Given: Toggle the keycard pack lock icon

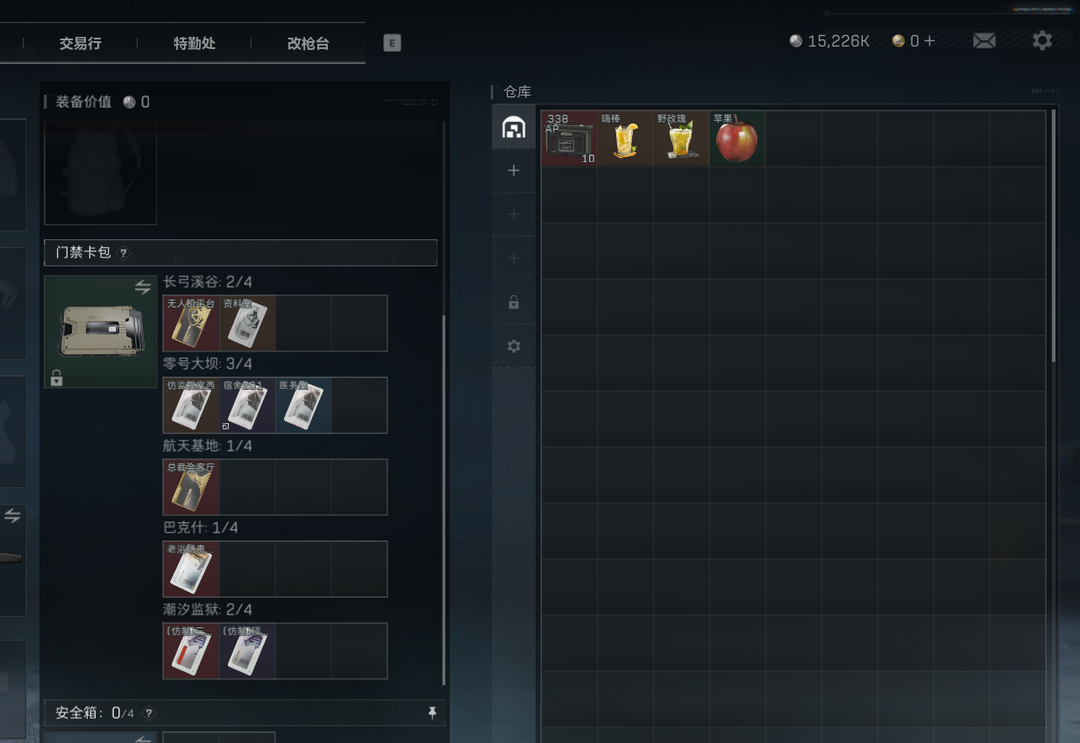Looking at the screenshot, I should (56, 377).
